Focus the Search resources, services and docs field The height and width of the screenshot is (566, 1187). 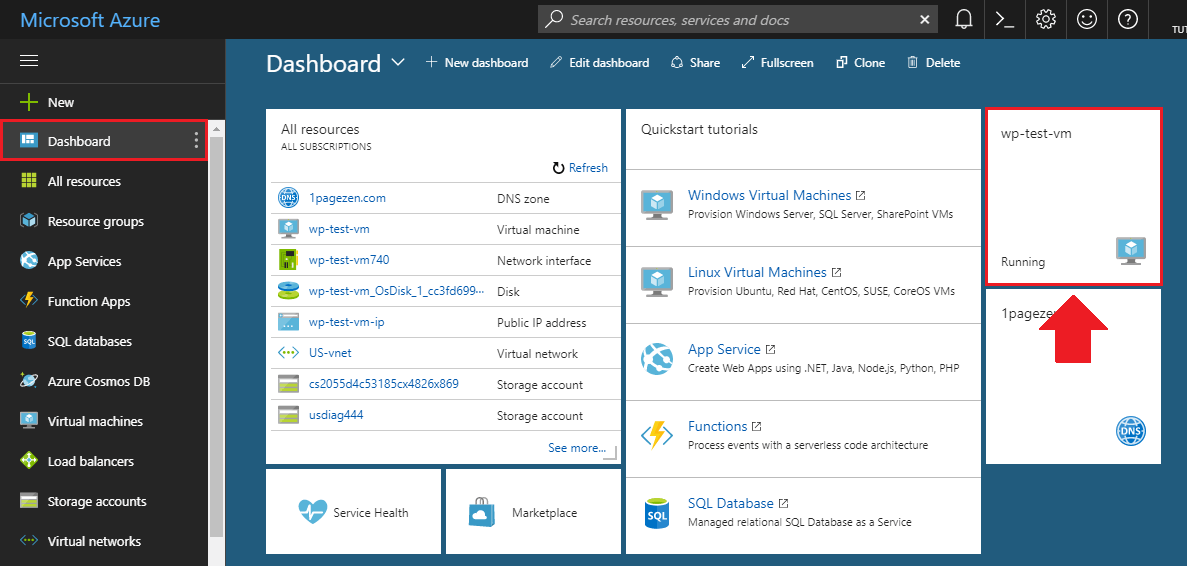point(737,20)
